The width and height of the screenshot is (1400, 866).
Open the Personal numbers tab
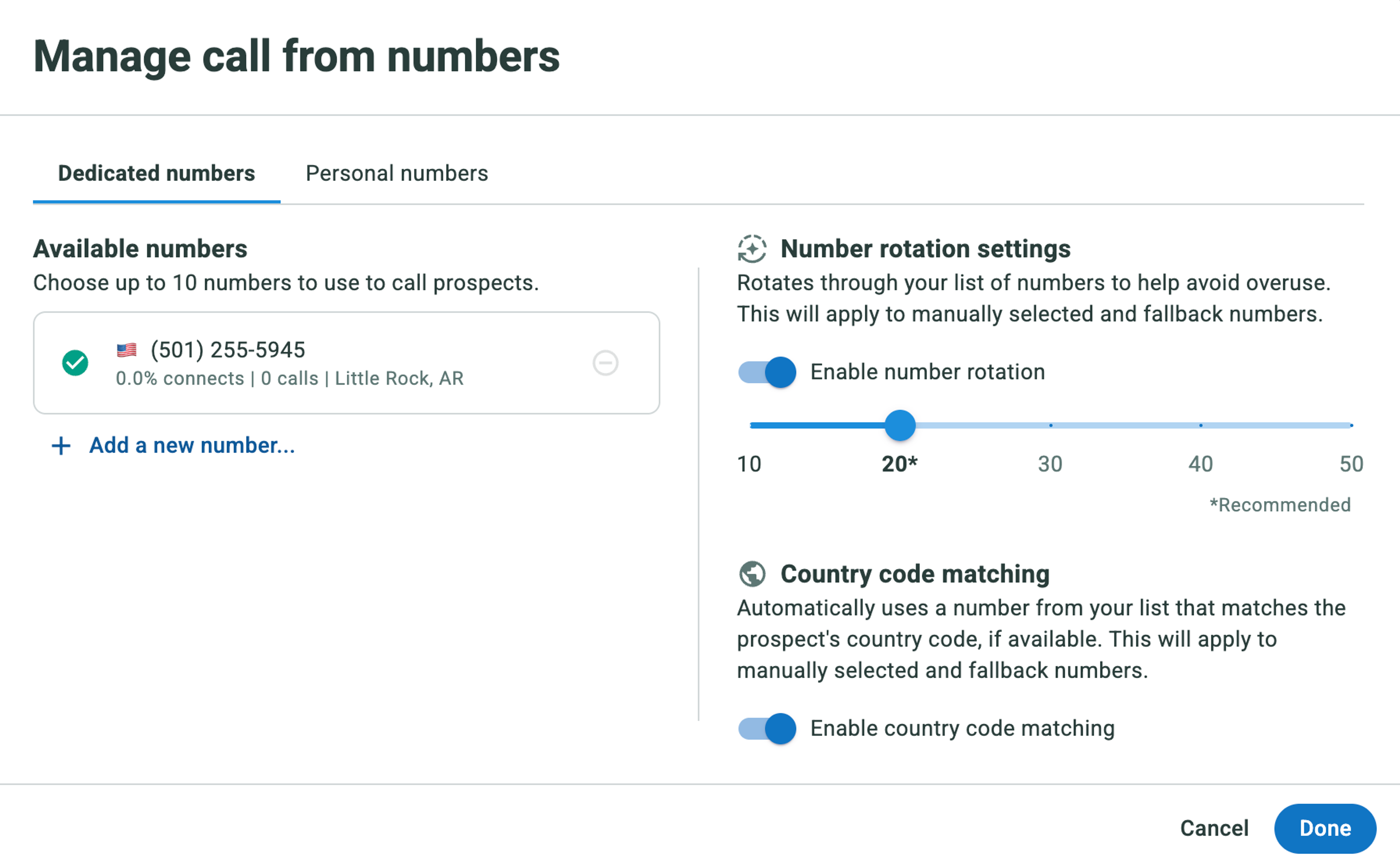[397, 173]
